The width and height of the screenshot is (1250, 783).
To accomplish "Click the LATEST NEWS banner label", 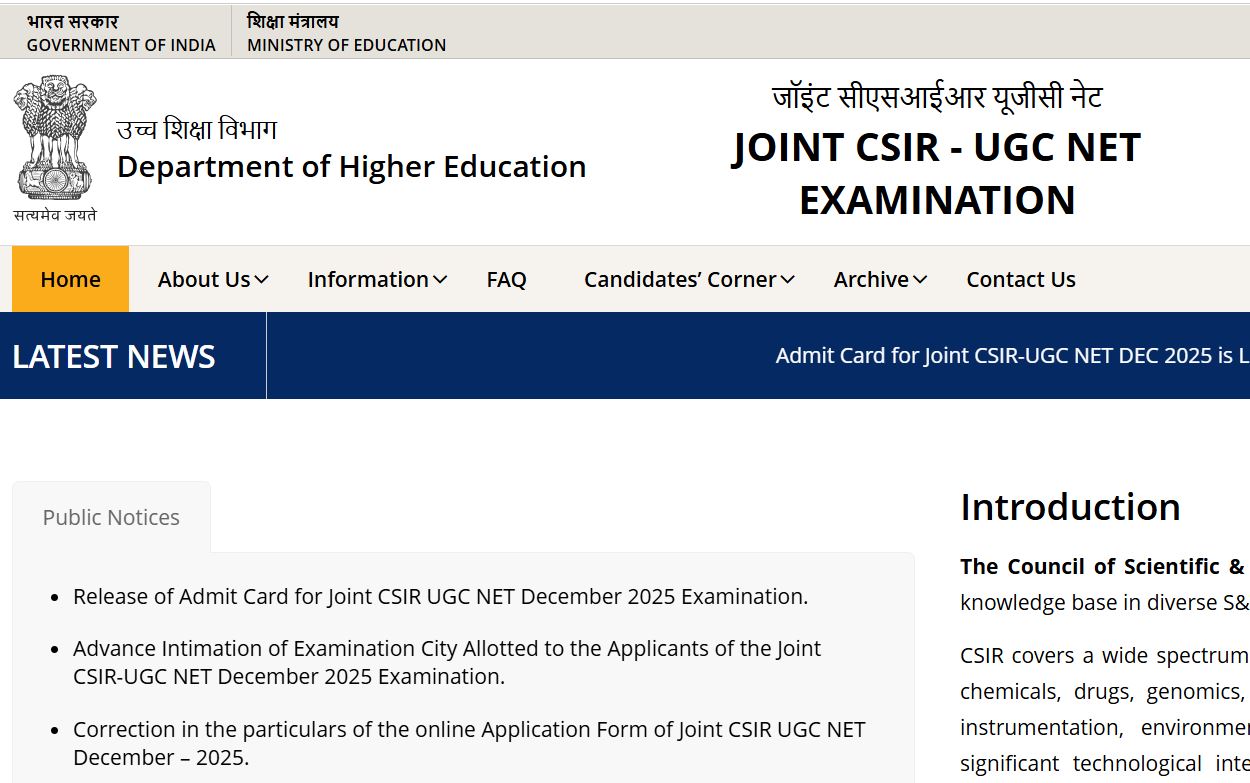I will click(x=113, y=355).
